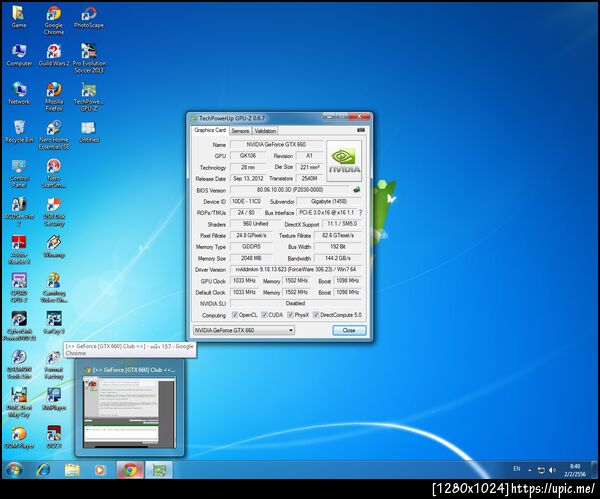Click the volume speaker tray icon

[552, 470]
